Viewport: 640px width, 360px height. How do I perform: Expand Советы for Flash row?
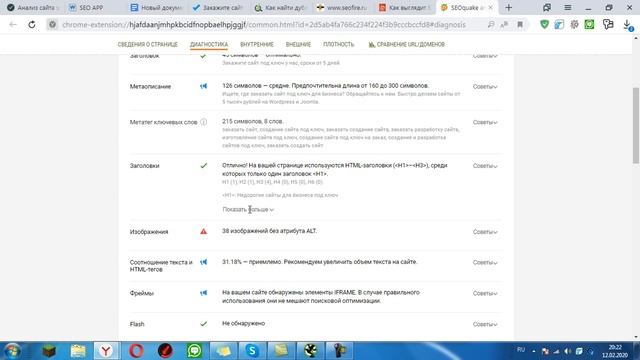(485, 324)
